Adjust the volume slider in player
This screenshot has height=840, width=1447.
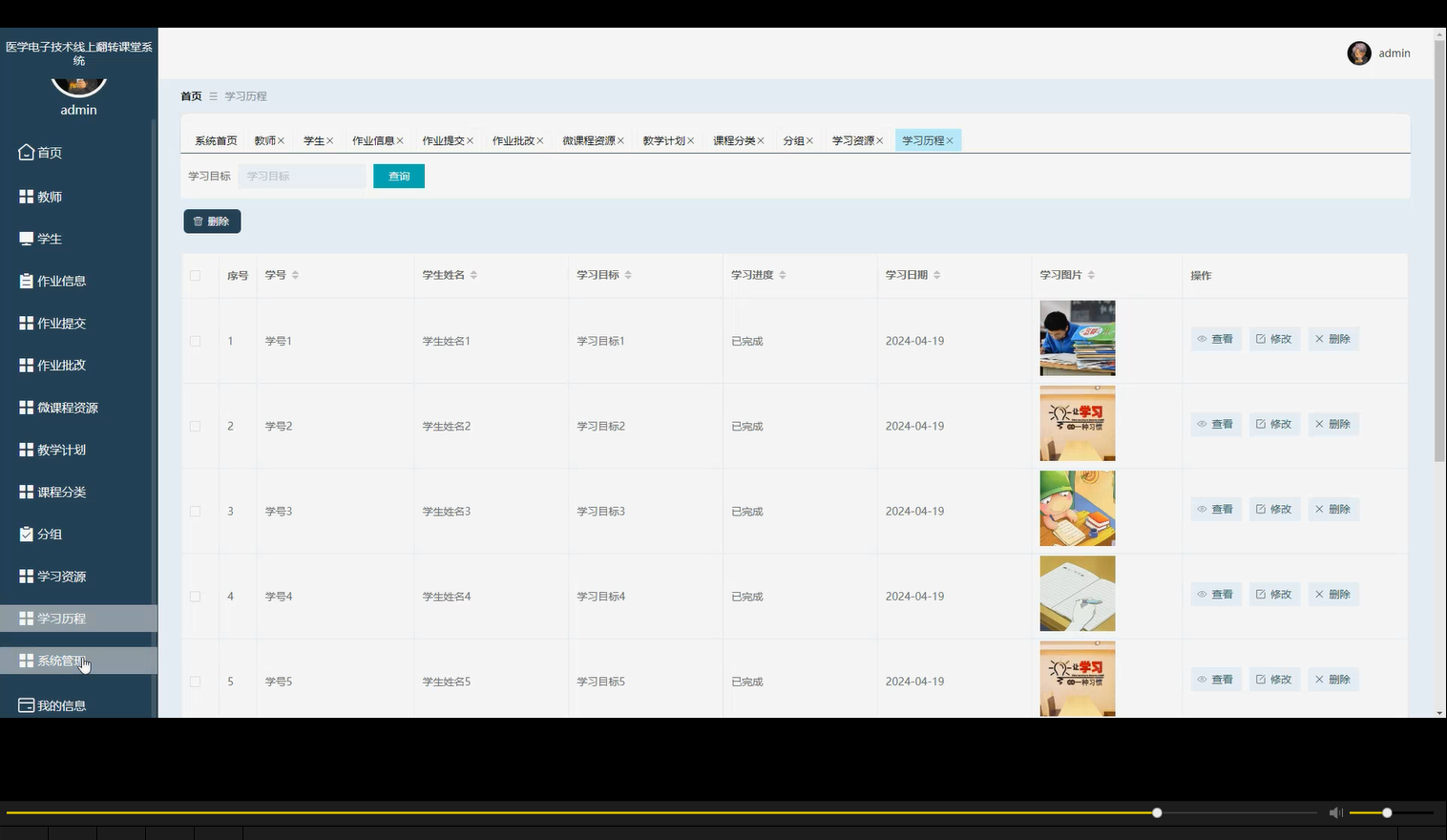coord(1392,813)
